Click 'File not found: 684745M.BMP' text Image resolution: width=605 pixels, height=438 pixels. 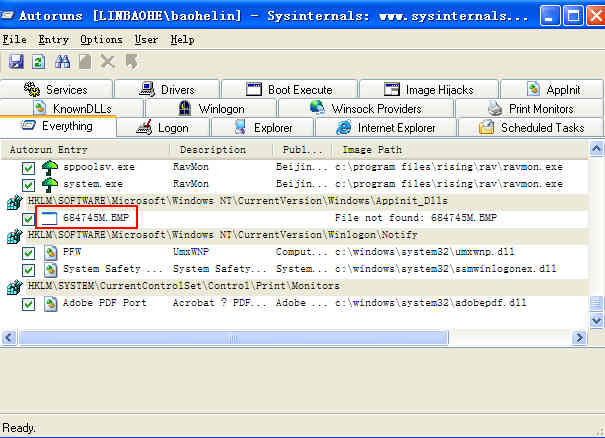[416, 218]
